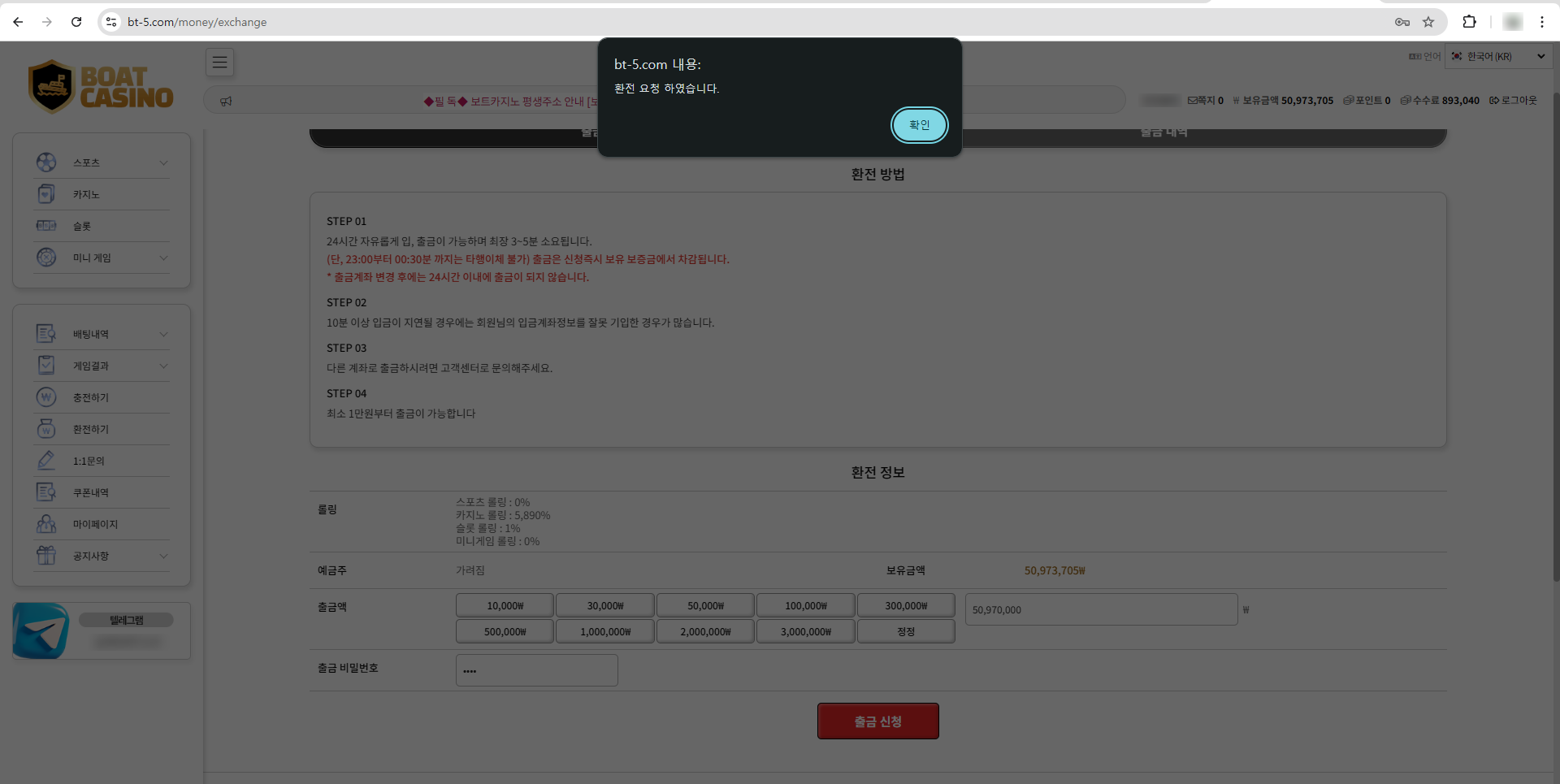Select the 2,000,000₩ amount button
Screen dimensions: 1560x784
[705, 631]
